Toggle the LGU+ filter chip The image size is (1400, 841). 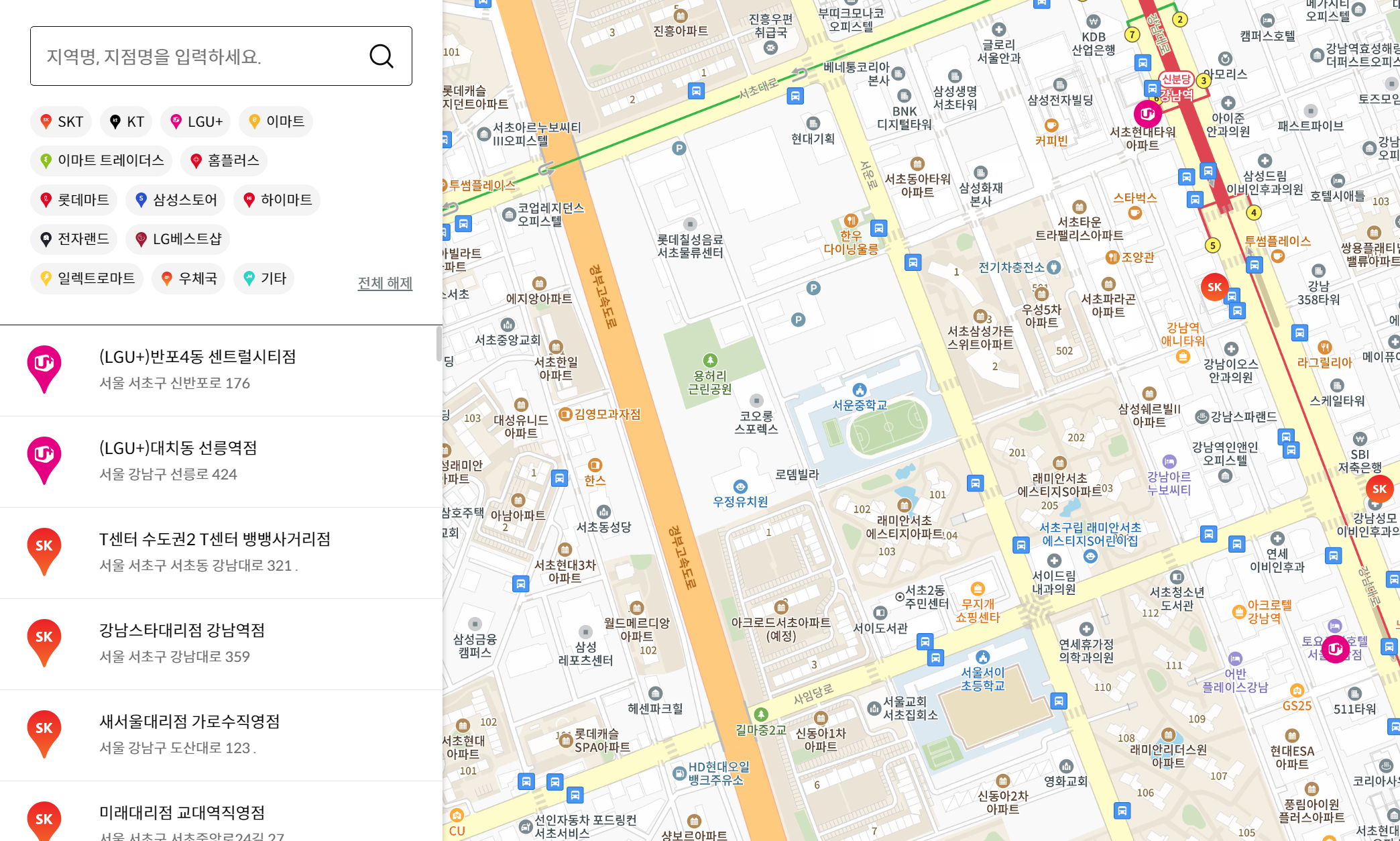point(196,122)
